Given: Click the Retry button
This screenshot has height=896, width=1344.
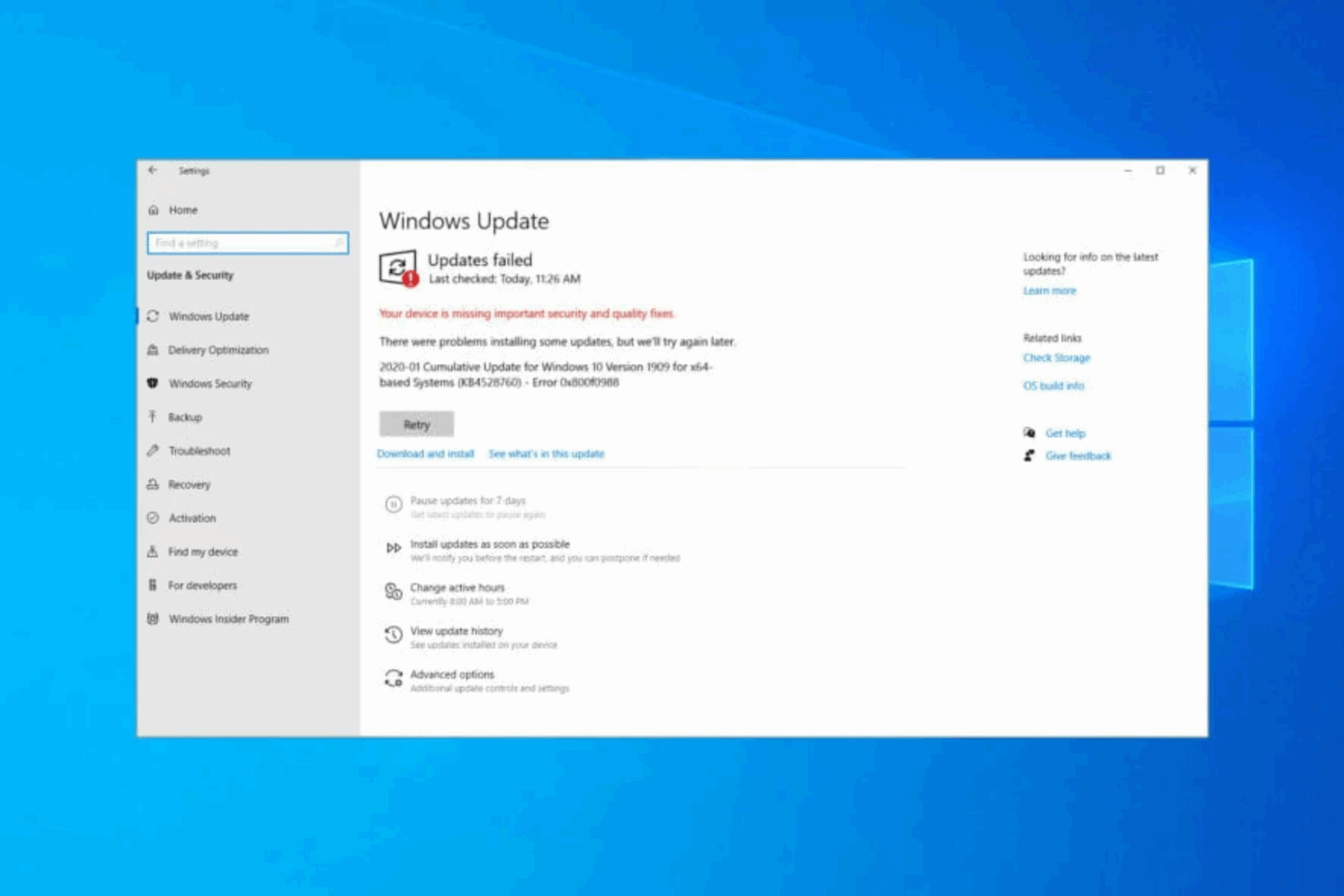Looking at the screenshot, I should [416, 424].
